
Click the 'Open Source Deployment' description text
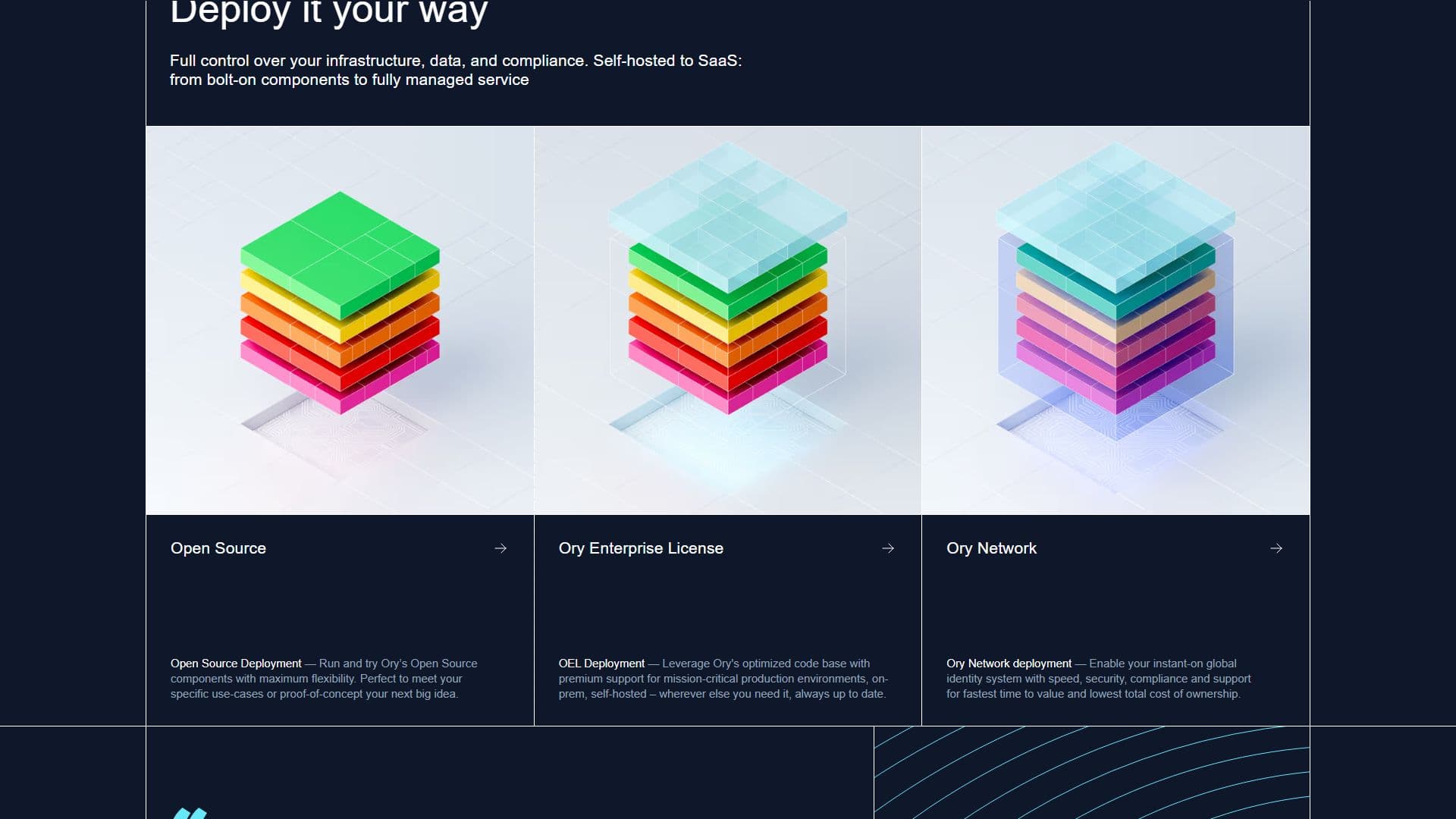point(325,679)
